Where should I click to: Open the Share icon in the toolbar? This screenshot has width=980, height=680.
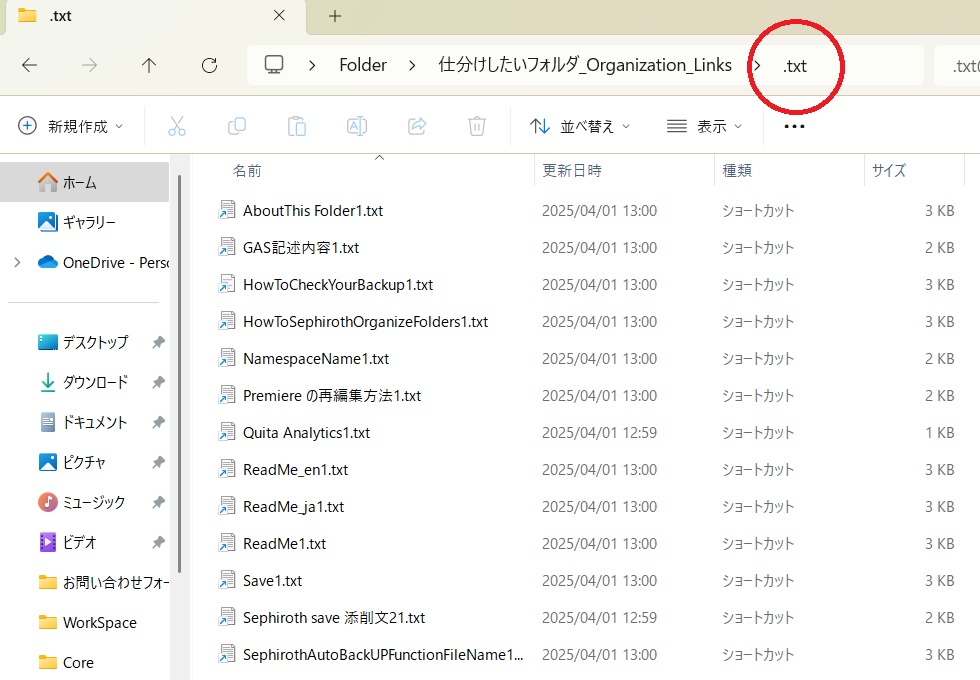pos(417,125)
